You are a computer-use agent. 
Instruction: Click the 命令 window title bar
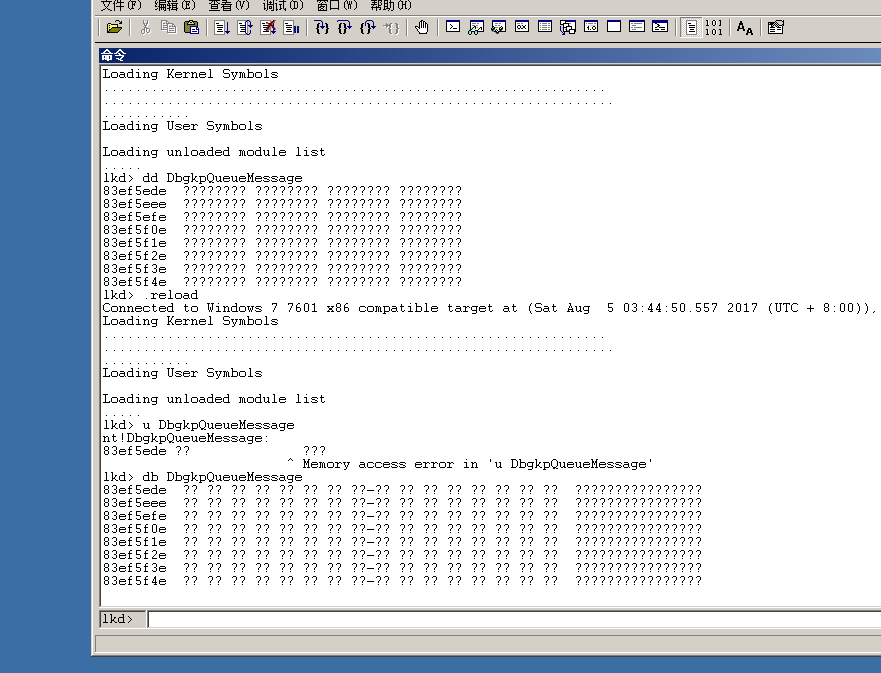pos(489,55)
